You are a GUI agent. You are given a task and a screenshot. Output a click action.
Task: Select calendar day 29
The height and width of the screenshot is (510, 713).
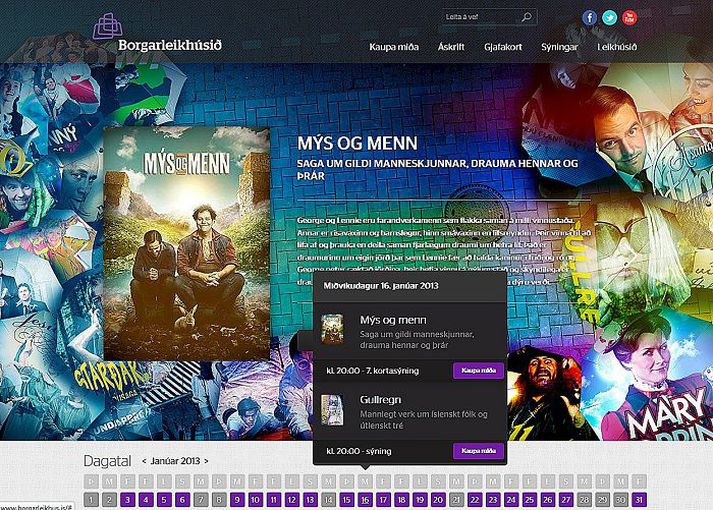(x=603, y=500)
